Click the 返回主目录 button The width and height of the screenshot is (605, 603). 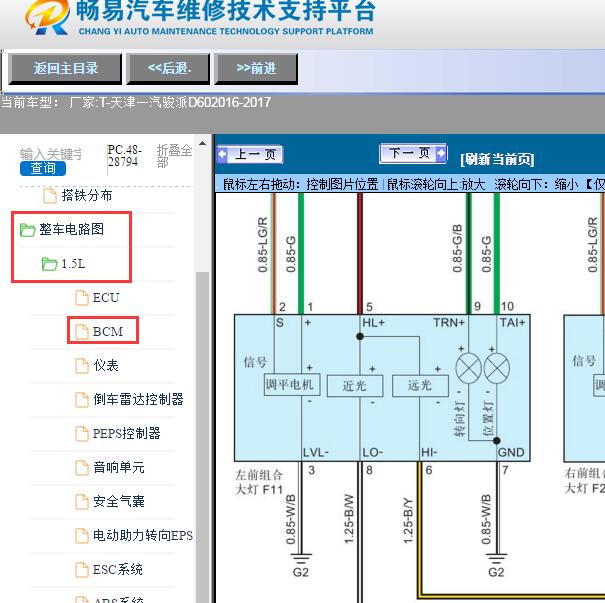click(x=65, y=69)
